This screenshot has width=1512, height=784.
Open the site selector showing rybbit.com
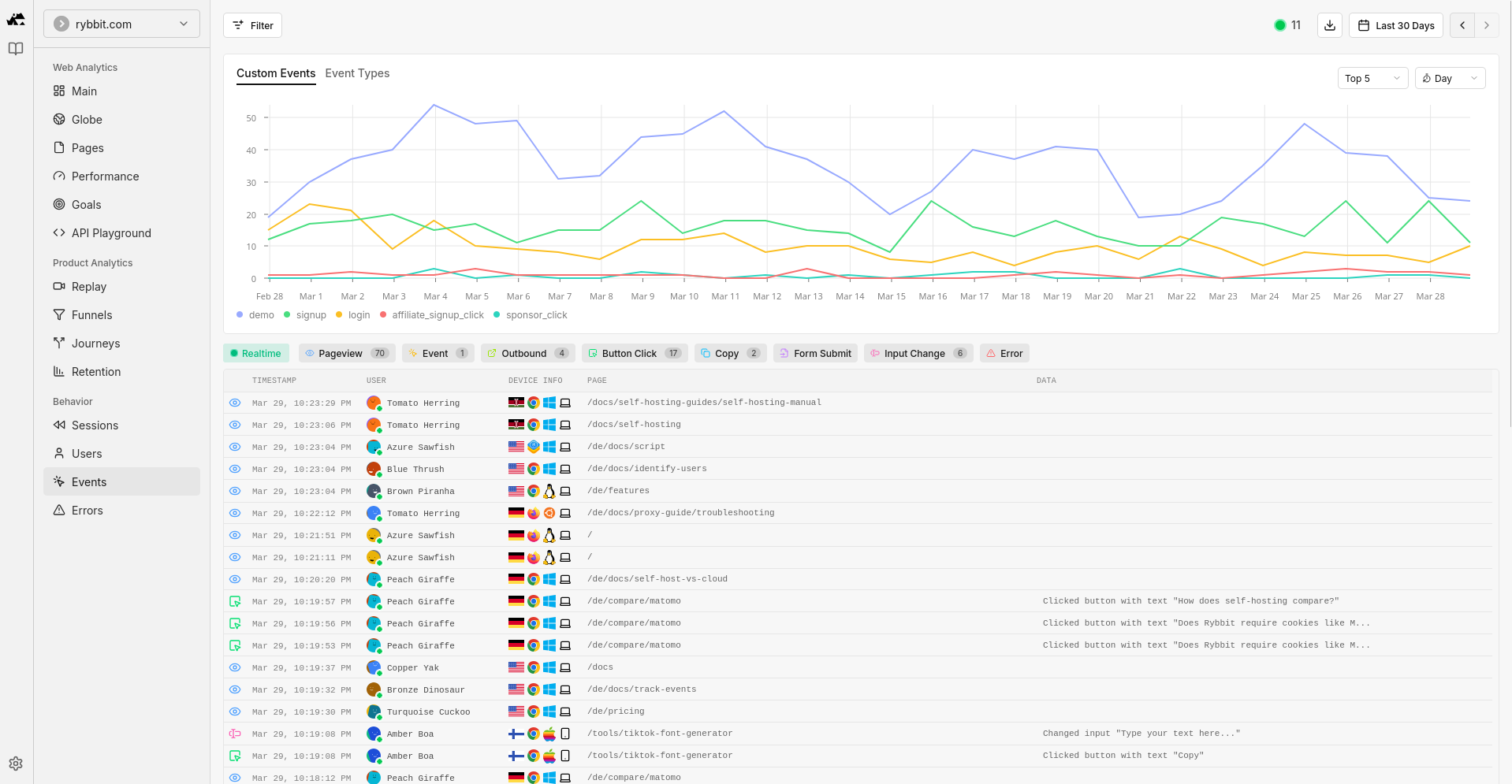tap(121, 24)
